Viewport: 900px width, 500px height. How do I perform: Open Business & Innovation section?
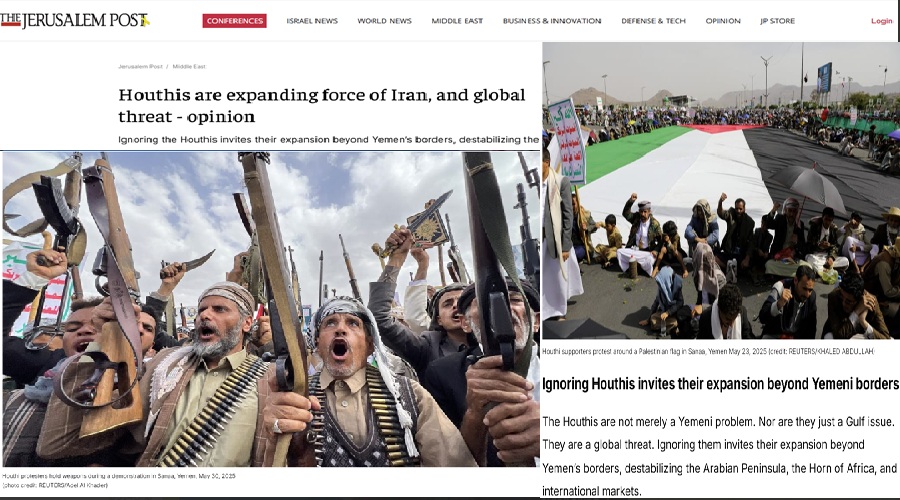tap(552, 21)
